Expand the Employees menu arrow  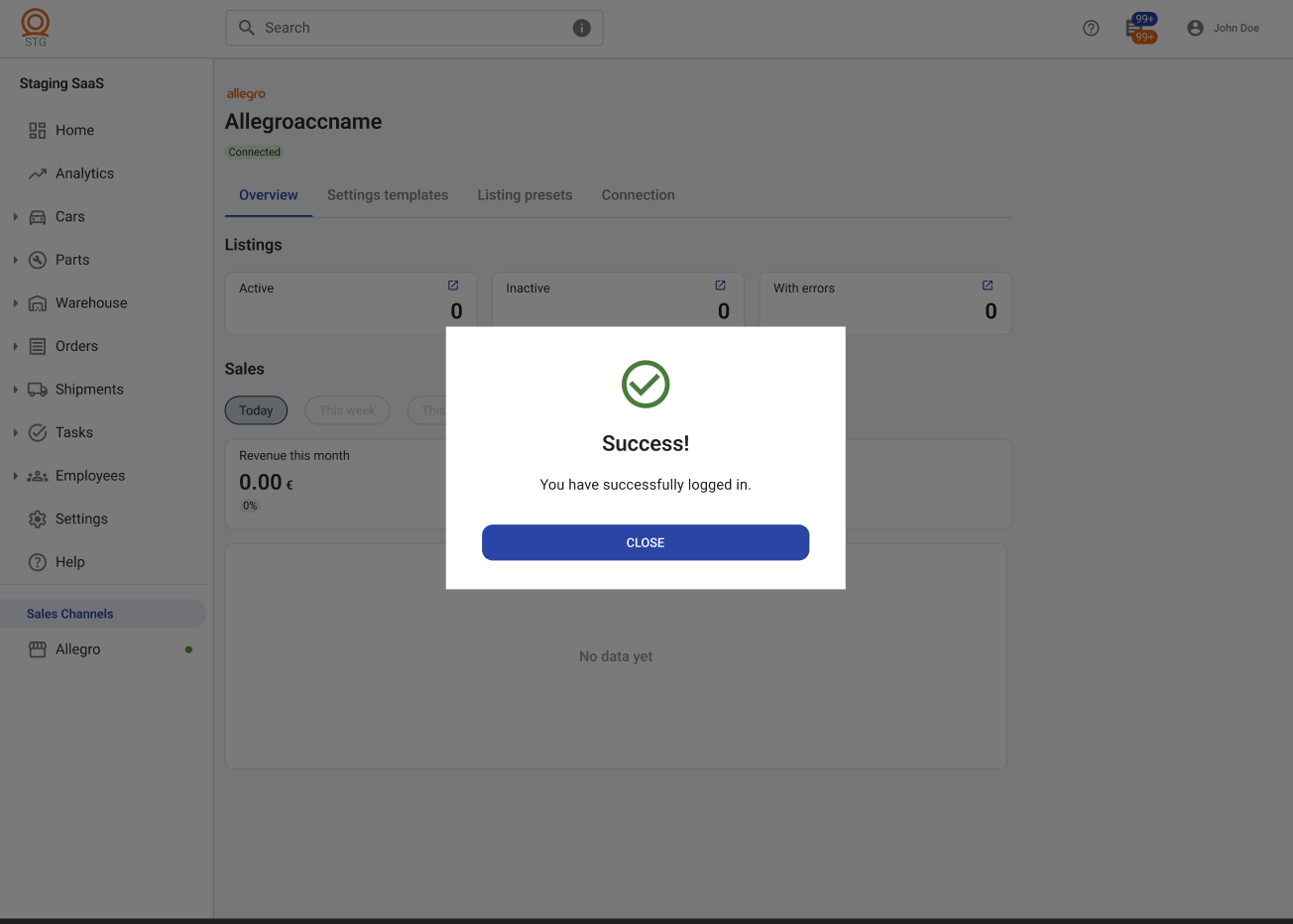coord(15,476)
